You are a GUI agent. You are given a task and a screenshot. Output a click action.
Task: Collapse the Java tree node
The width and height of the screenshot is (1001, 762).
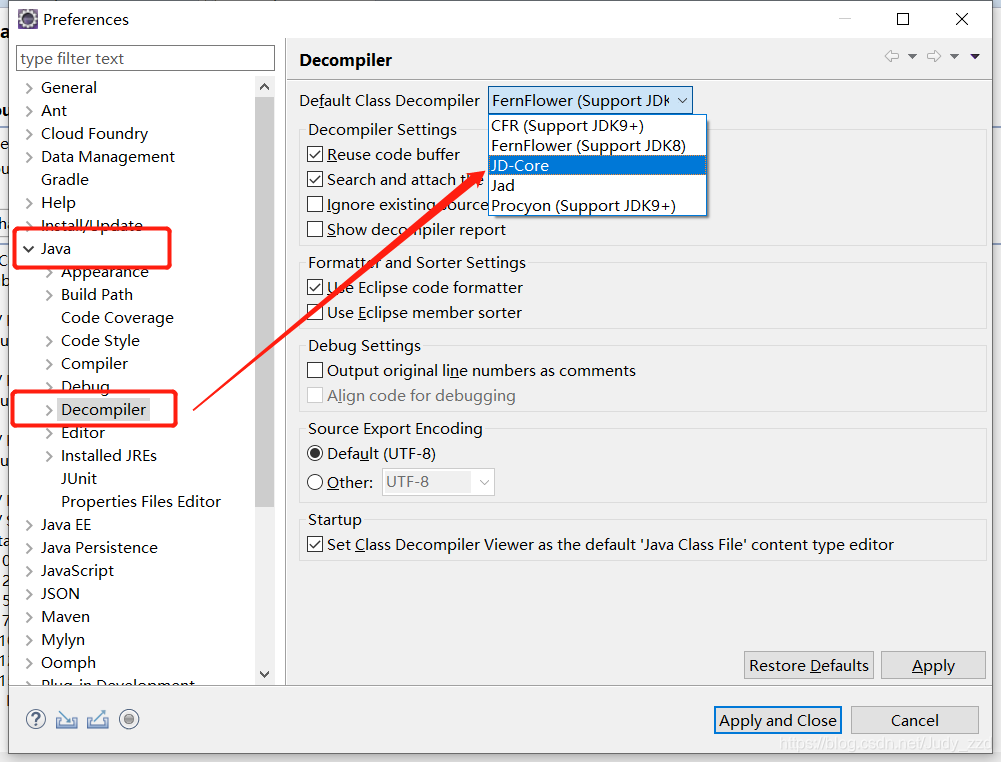(x=29, y=249)
